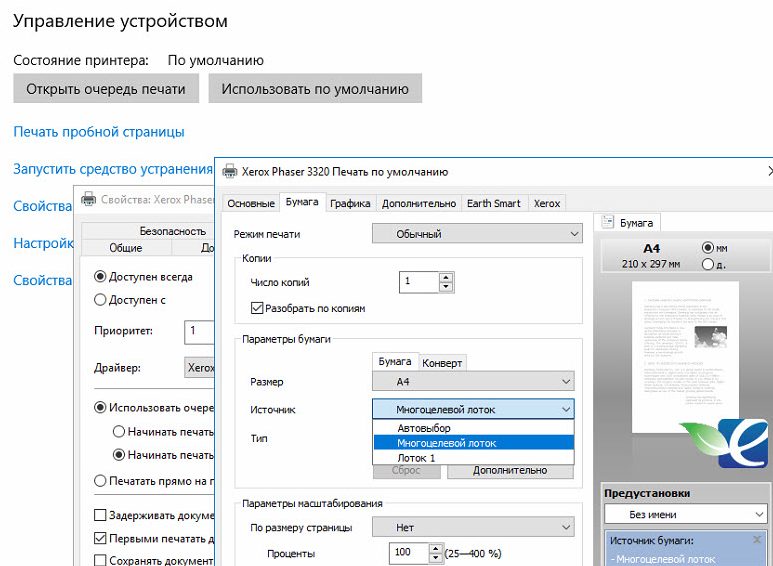Choose Многоцелевой лоток in dropdown list

click(x=473, y=443)
